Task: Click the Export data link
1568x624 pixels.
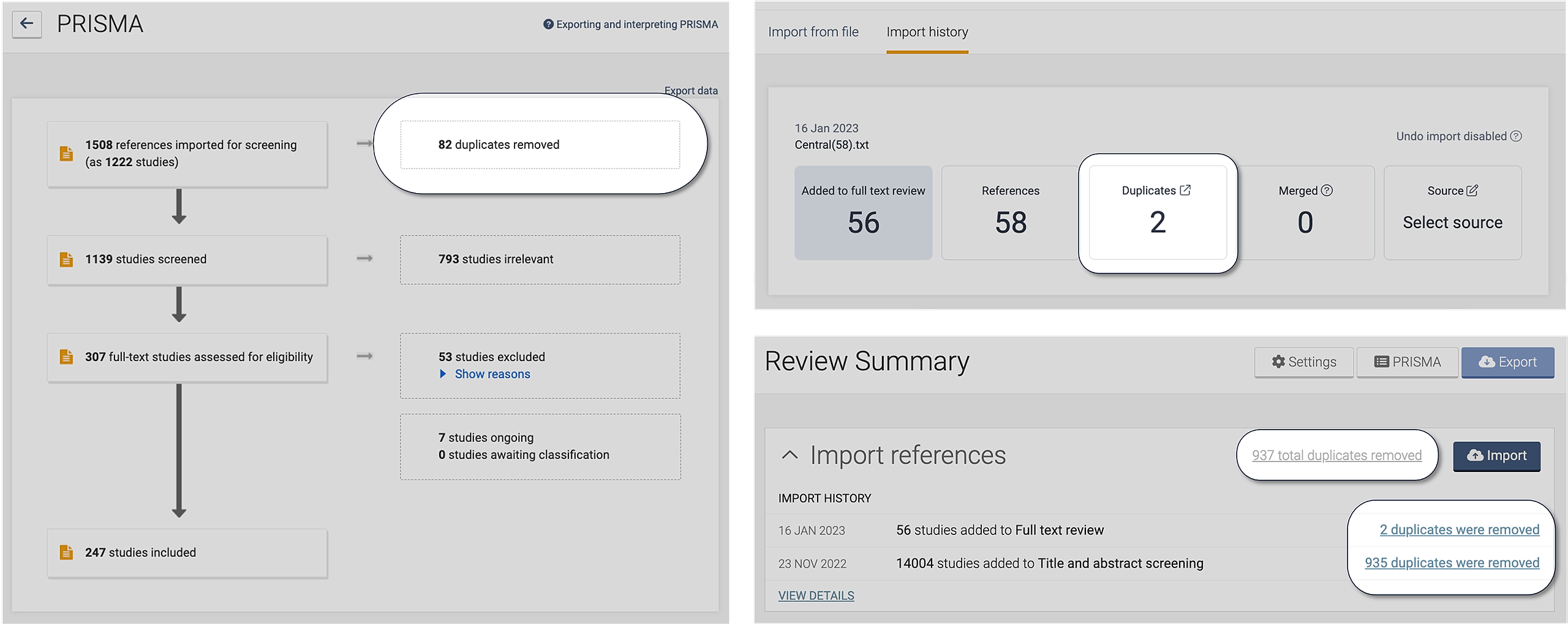Action: pos(691,91)
